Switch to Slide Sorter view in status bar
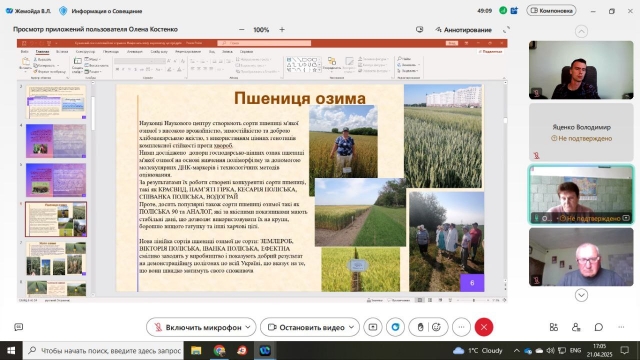Image resolution: width=640 pixels, height=360 pixels. 430,300
